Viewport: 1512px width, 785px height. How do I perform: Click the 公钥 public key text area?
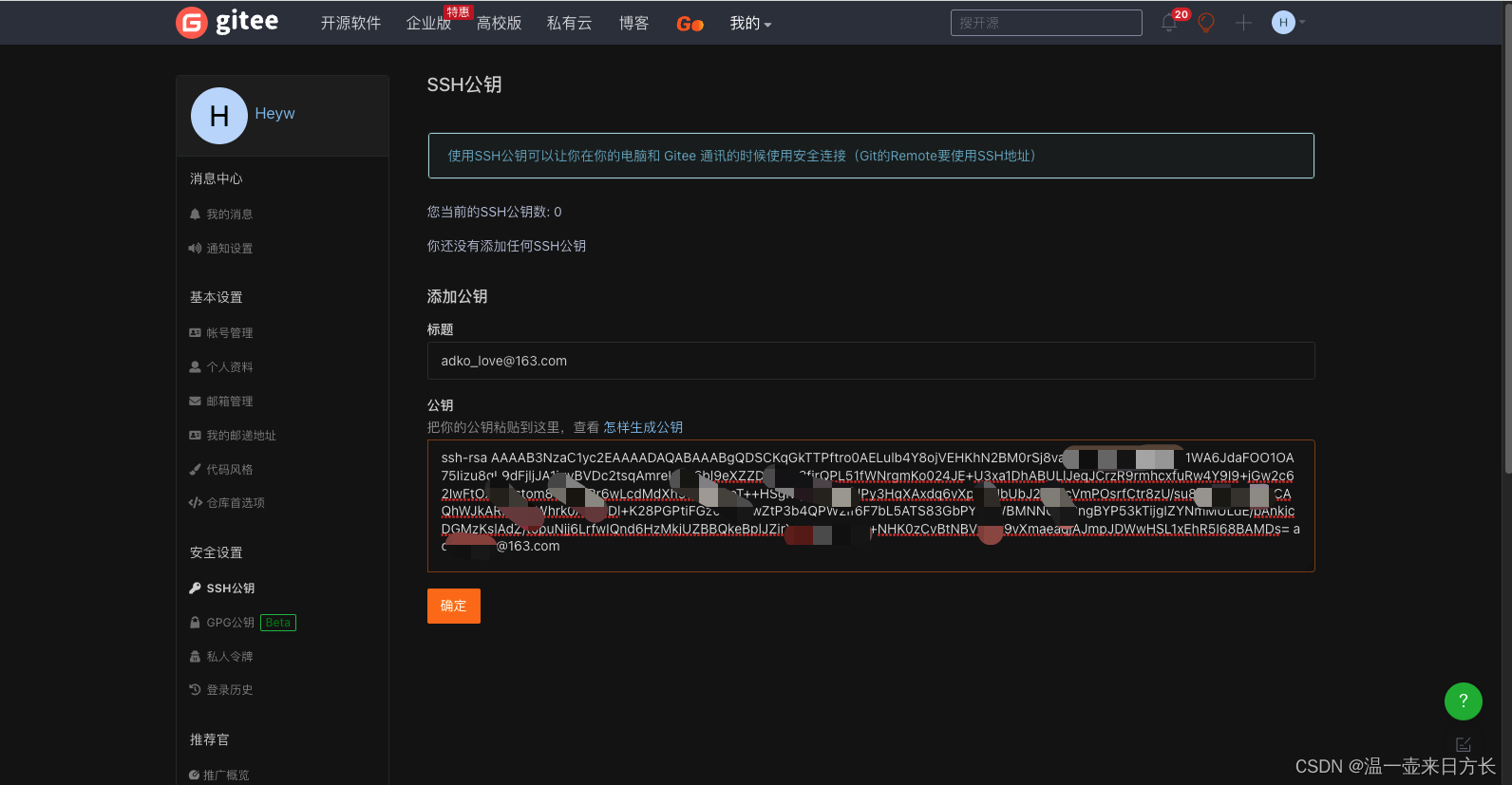click(871, 506)
